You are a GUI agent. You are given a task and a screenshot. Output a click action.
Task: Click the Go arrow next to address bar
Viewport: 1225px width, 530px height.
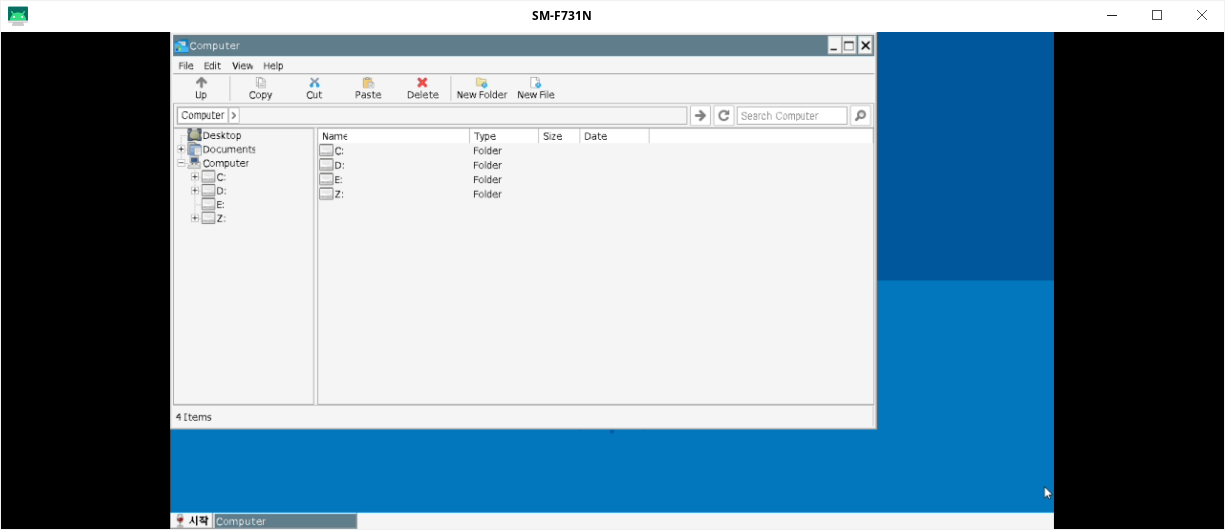701,116
